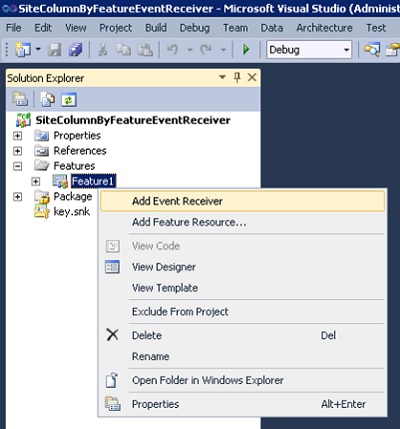Click the Cut scissors icon
Image resolution: width=400 pixels, height=429 pixels.
point(103,50)
